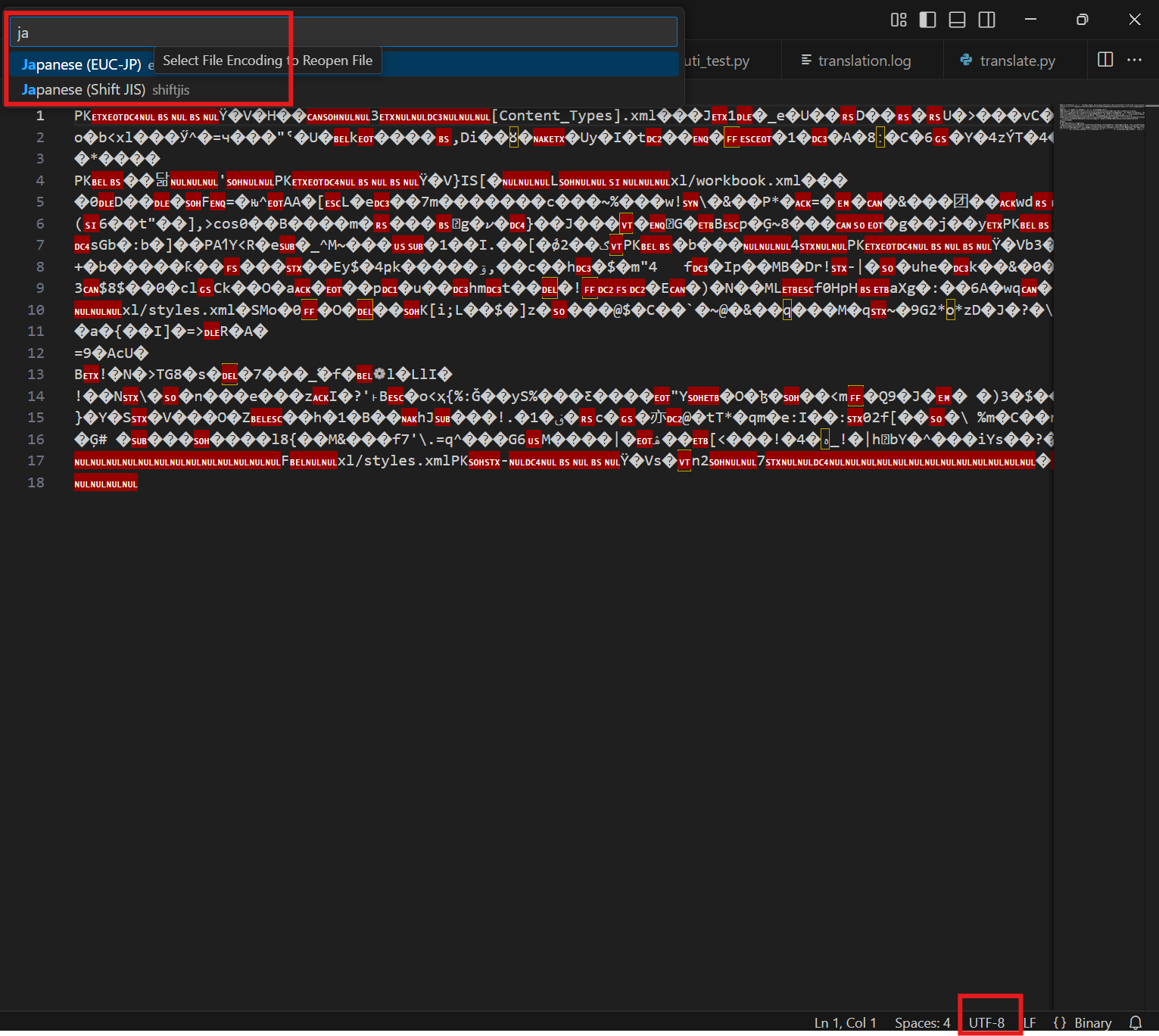
Task: Split the editor using the split icon
Action: point(1104,60)
